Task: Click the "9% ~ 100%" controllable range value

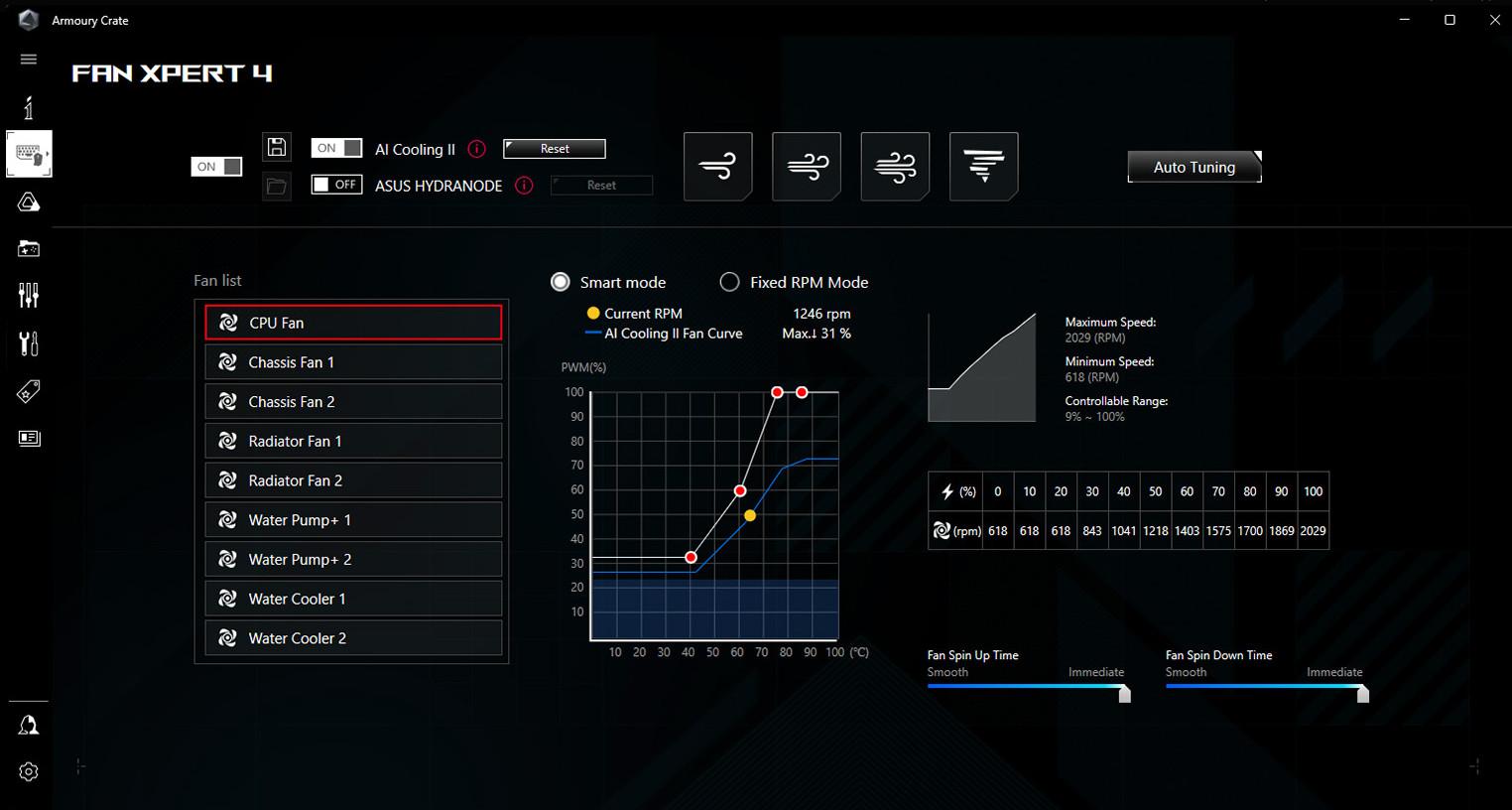Action: click(x=1095, y=417)
